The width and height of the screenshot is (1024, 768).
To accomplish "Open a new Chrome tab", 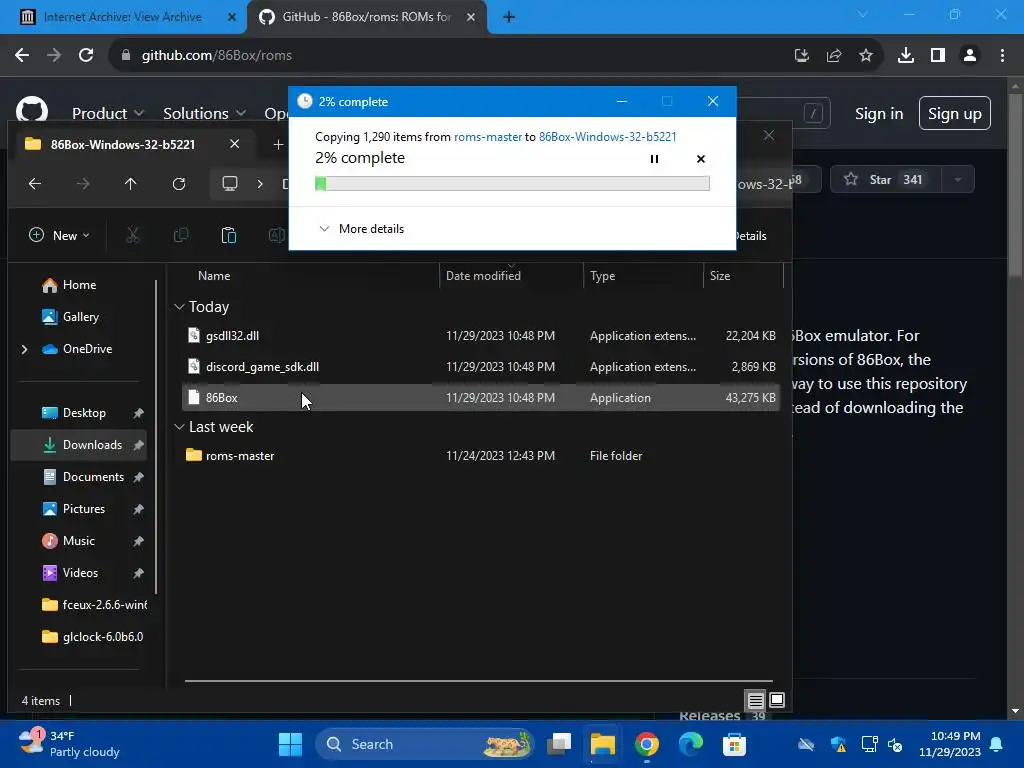I will click(x=509, y=17).
